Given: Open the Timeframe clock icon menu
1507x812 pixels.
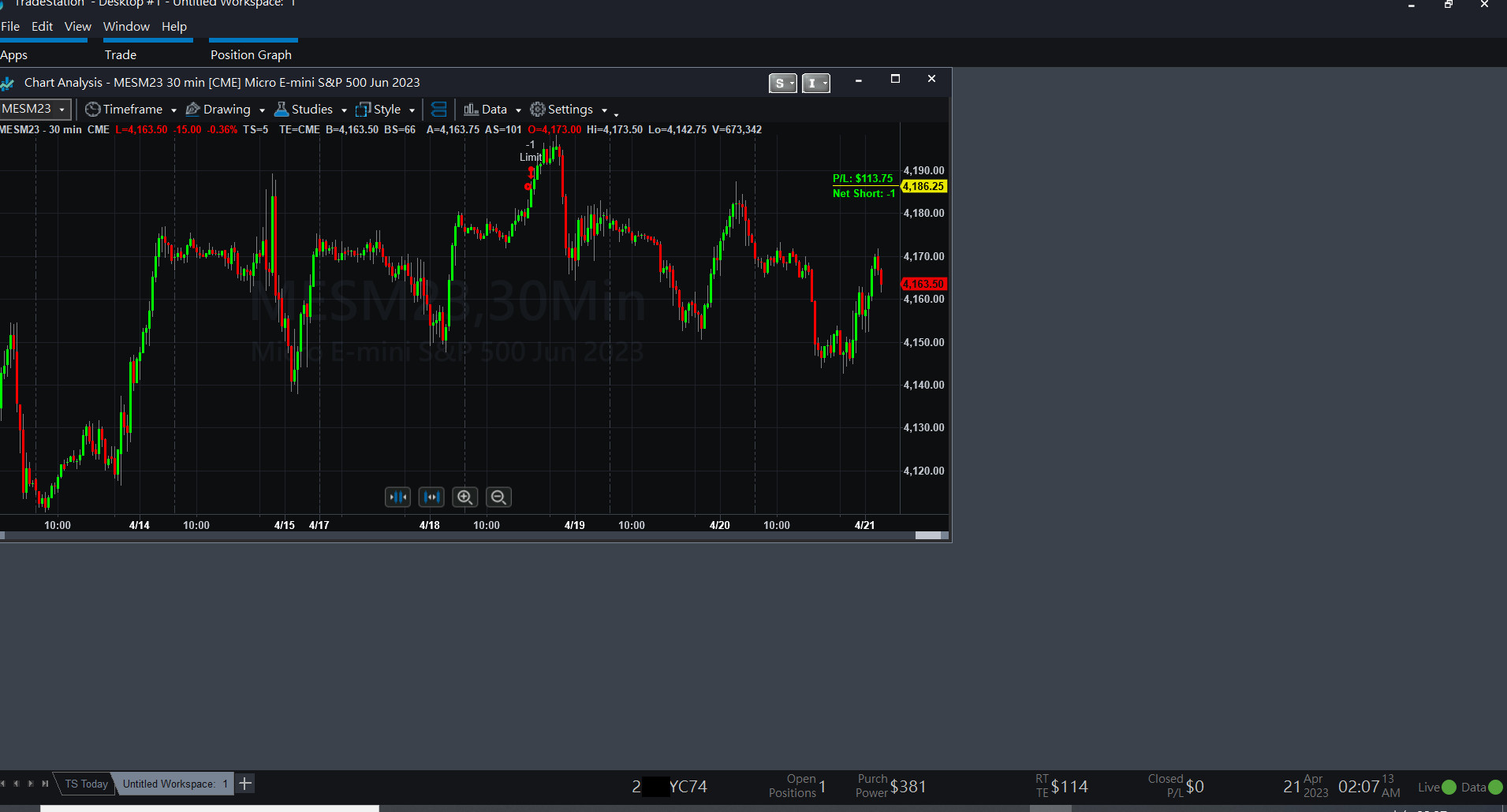Looking at the screenshot, I should 92,110.
